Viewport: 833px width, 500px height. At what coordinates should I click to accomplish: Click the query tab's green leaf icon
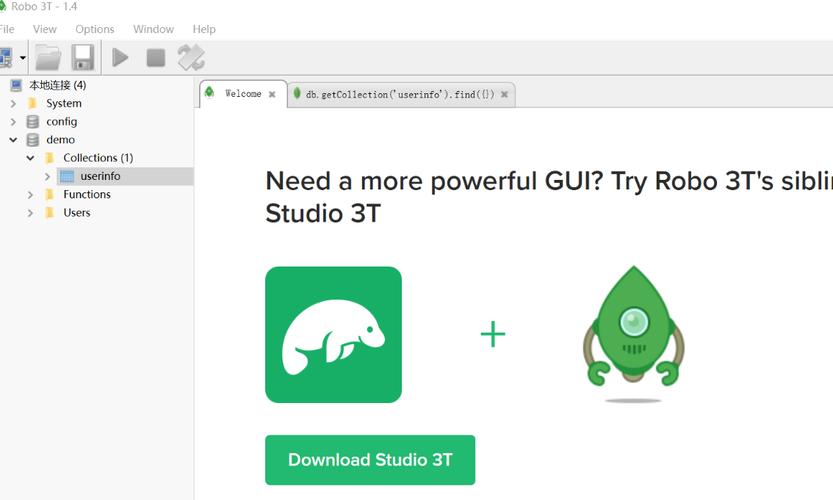click(x=297, y=94)
